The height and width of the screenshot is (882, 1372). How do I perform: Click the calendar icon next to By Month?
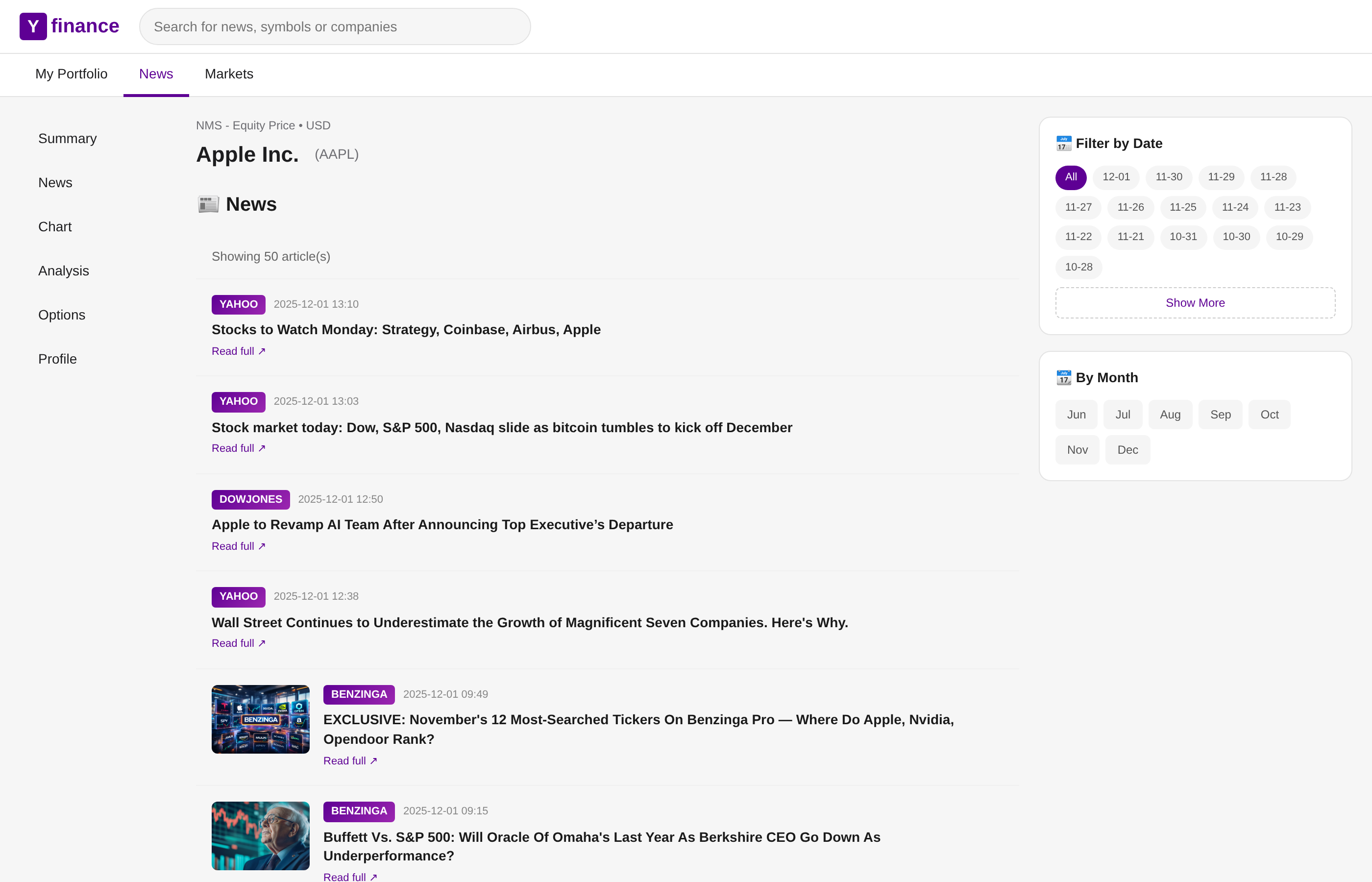click(1063, 377)
